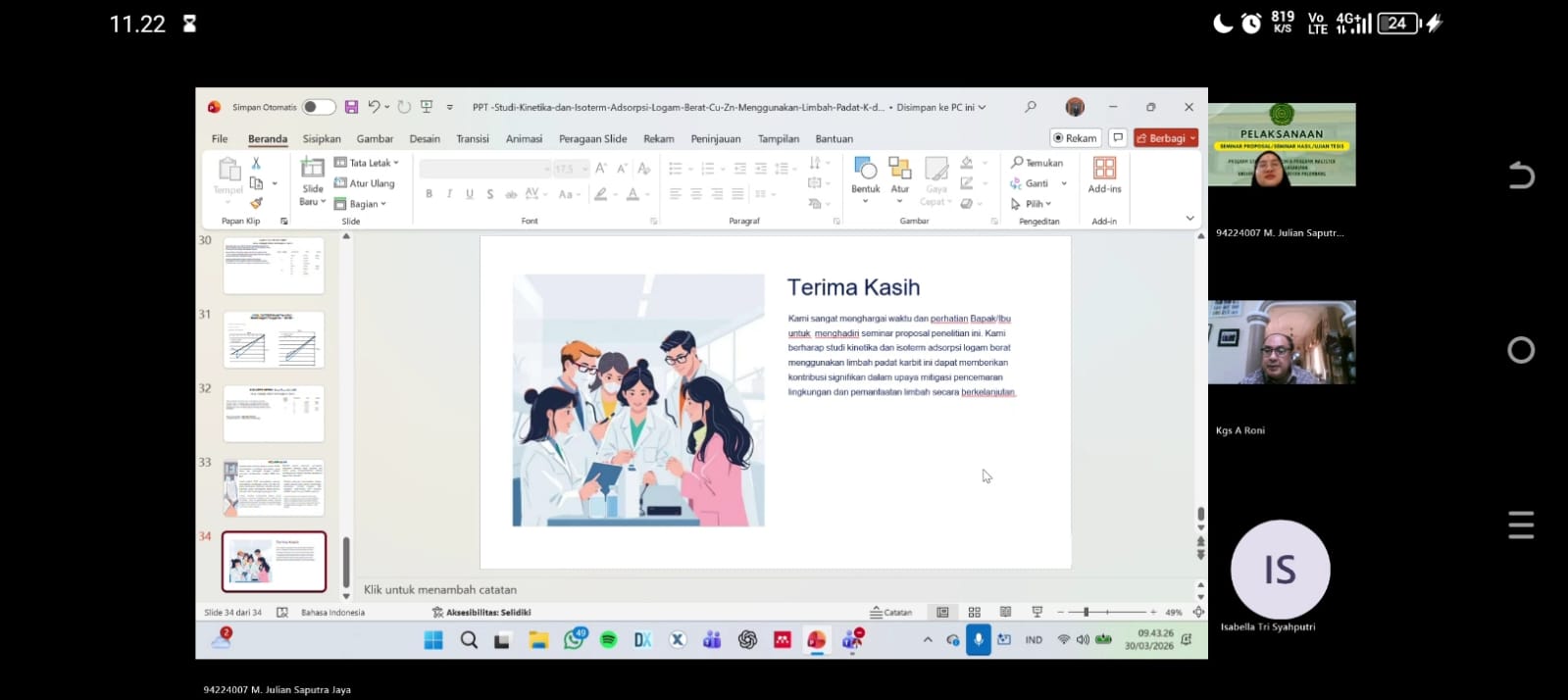Toggle the Simpan Otomatis autosave switch
1568x700 pixels.
coord(318,107)
